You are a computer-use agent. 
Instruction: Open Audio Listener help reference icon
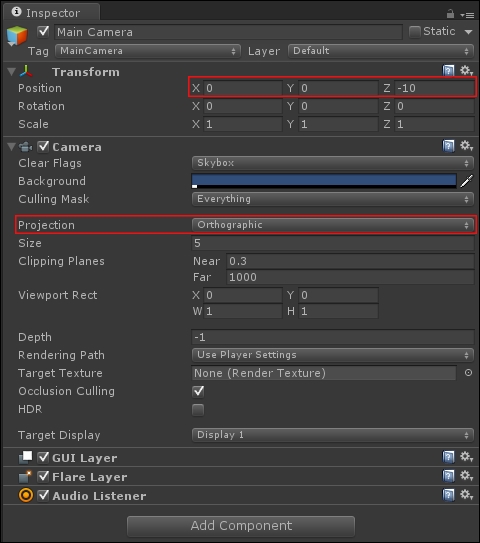click(448, 495)
